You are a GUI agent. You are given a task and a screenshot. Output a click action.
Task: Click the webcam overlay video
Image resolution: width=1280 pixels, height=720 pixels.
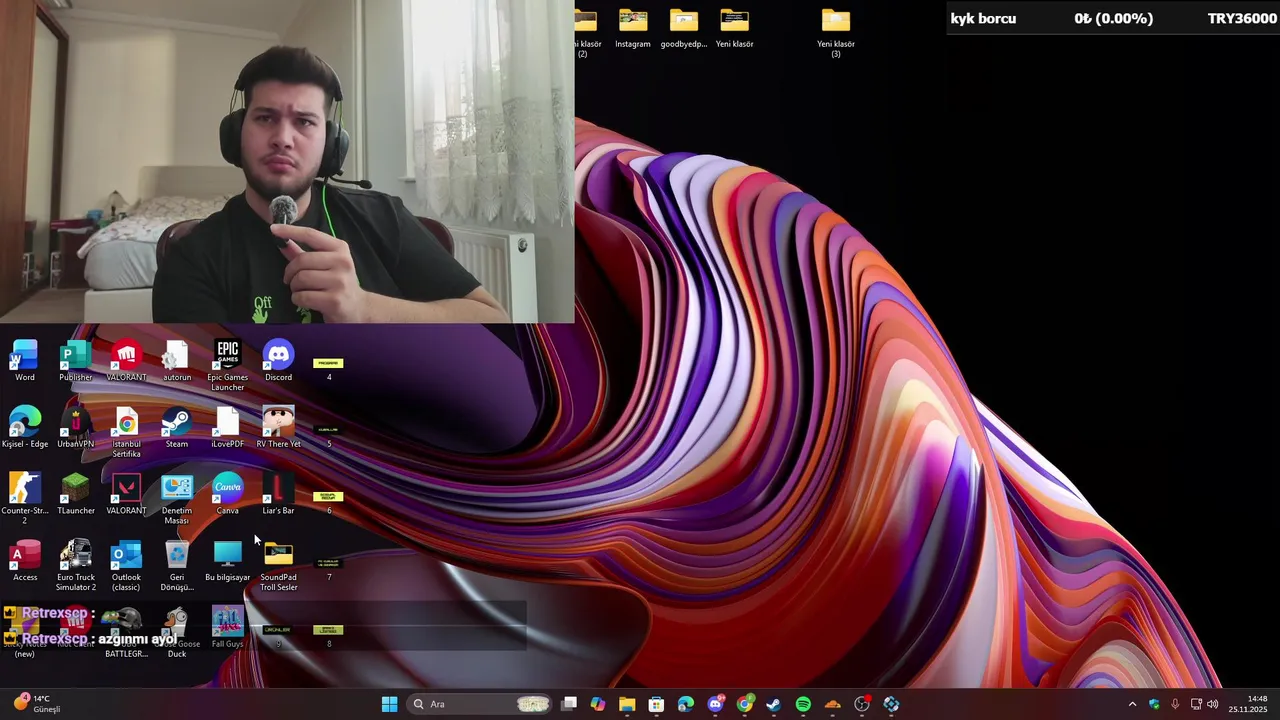[287, 161]
